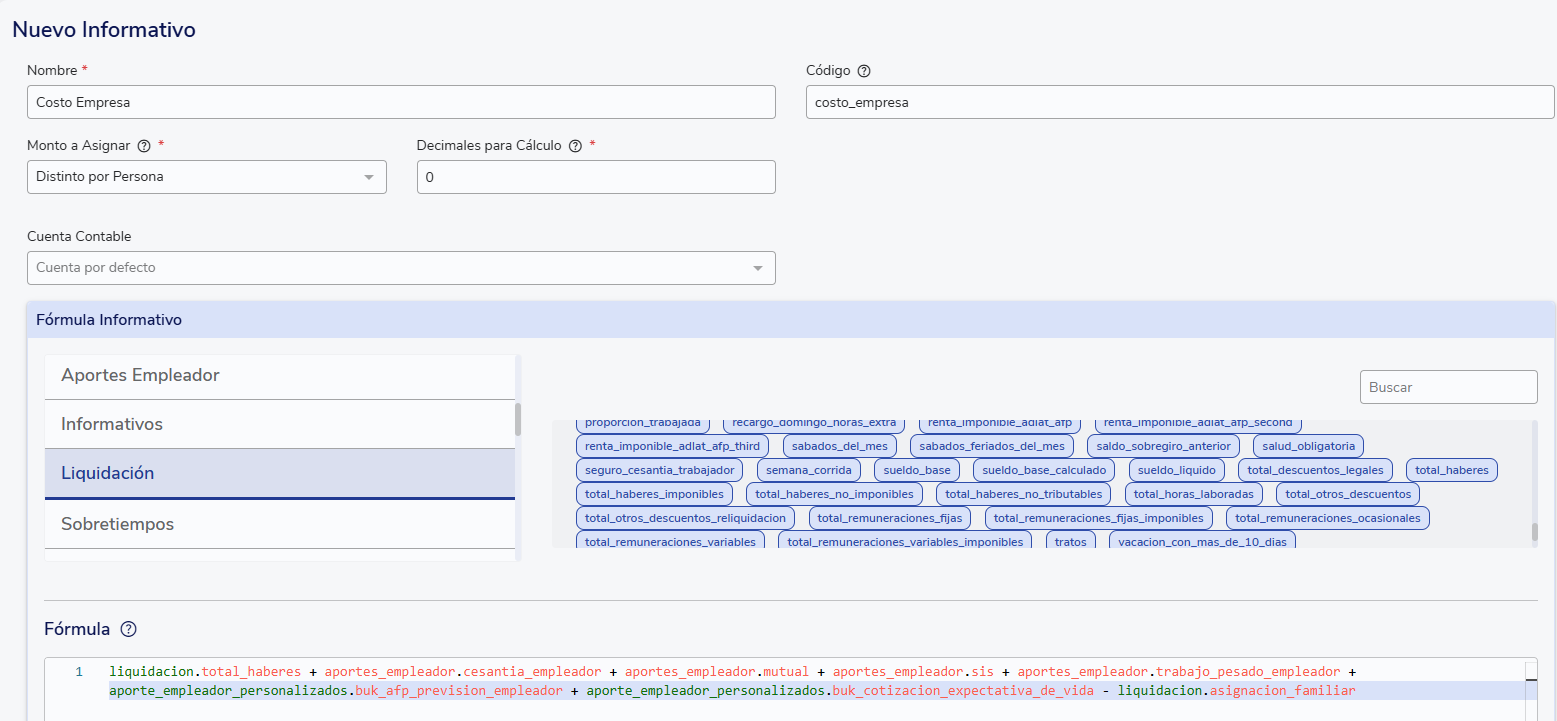Click the variables panel scrollbar
This screenshot has height=721, width=1557.
click(1534, 531)
